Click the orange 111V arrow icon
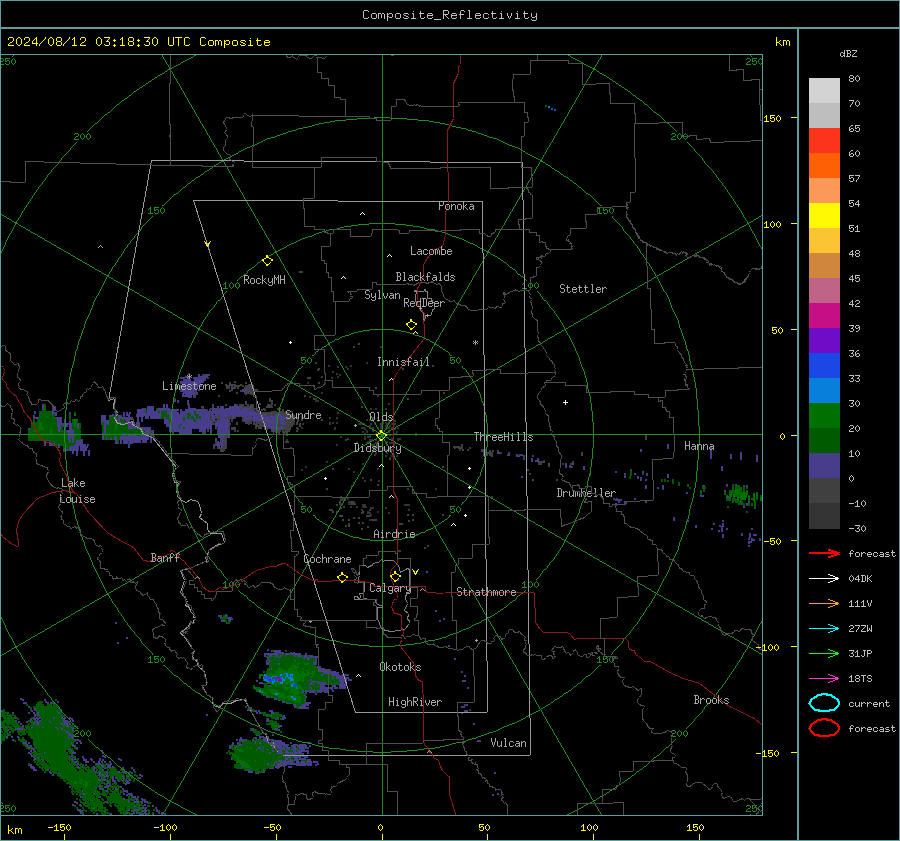The image size is (900, 841). point(824,603)
